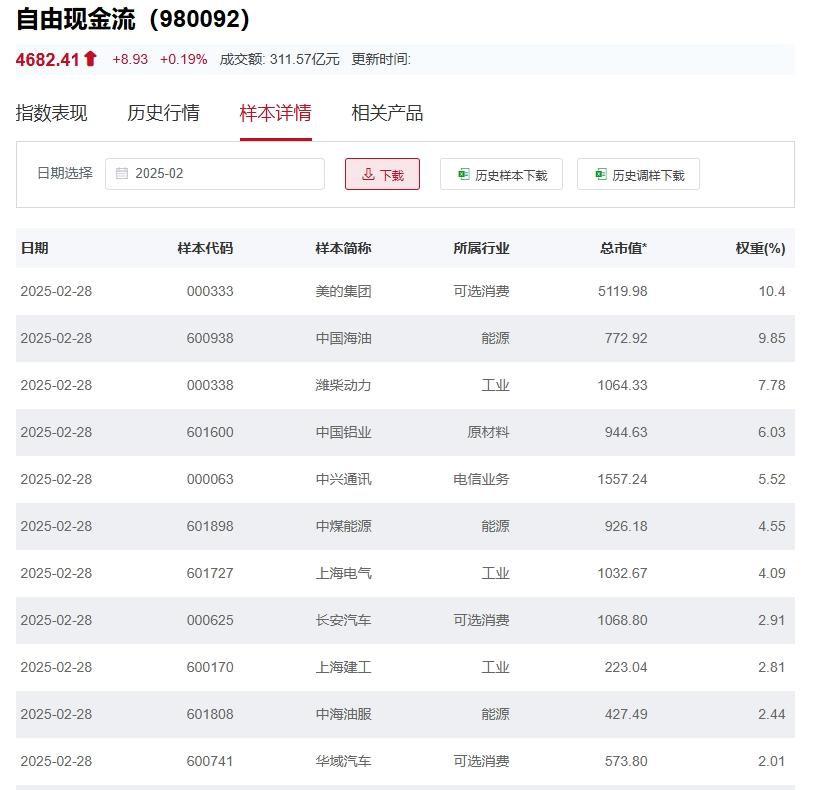The image size is (820, 790).
Task: Click sample code 601808
Action: [x=210, y=714]
